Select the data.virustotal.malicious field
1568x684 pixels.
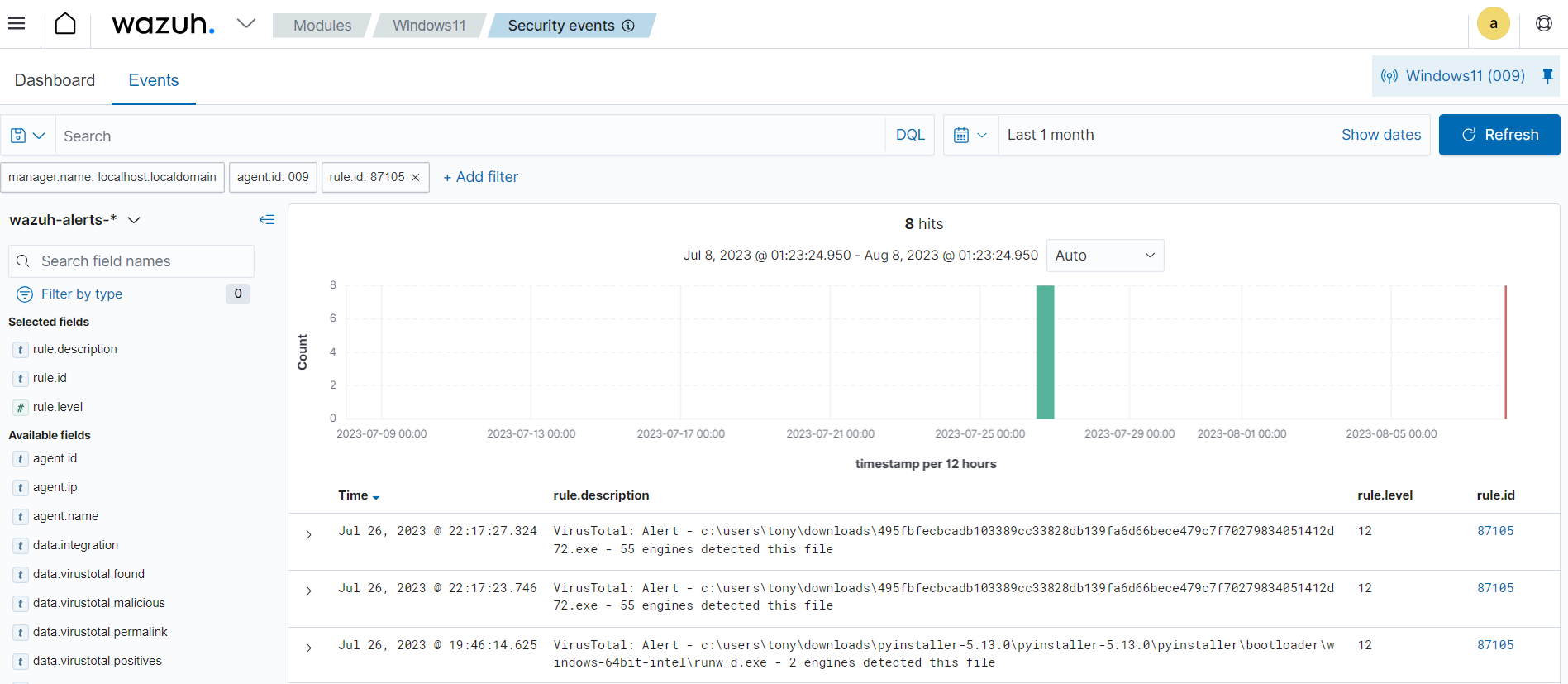99,603
